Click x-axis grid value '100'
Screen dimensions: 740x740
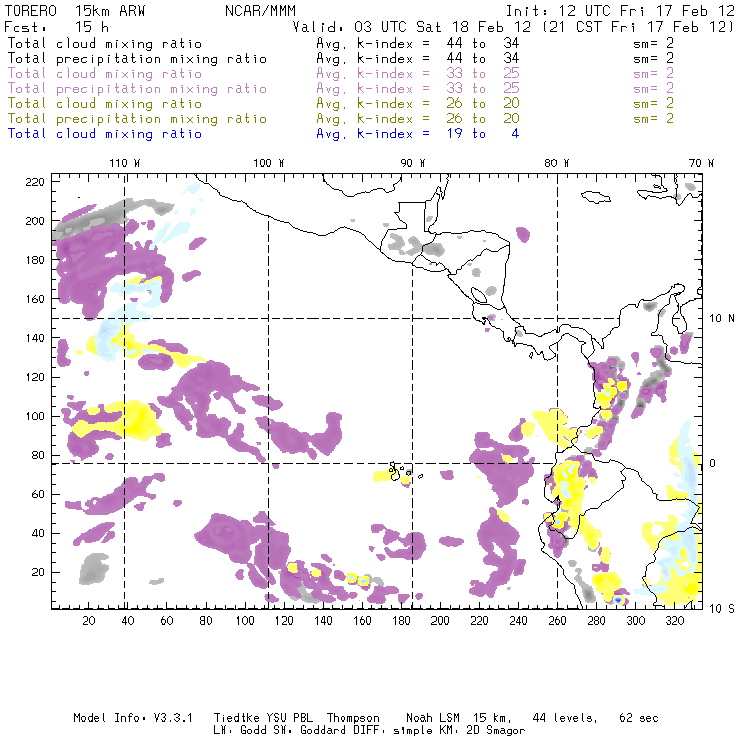point(245,621)
